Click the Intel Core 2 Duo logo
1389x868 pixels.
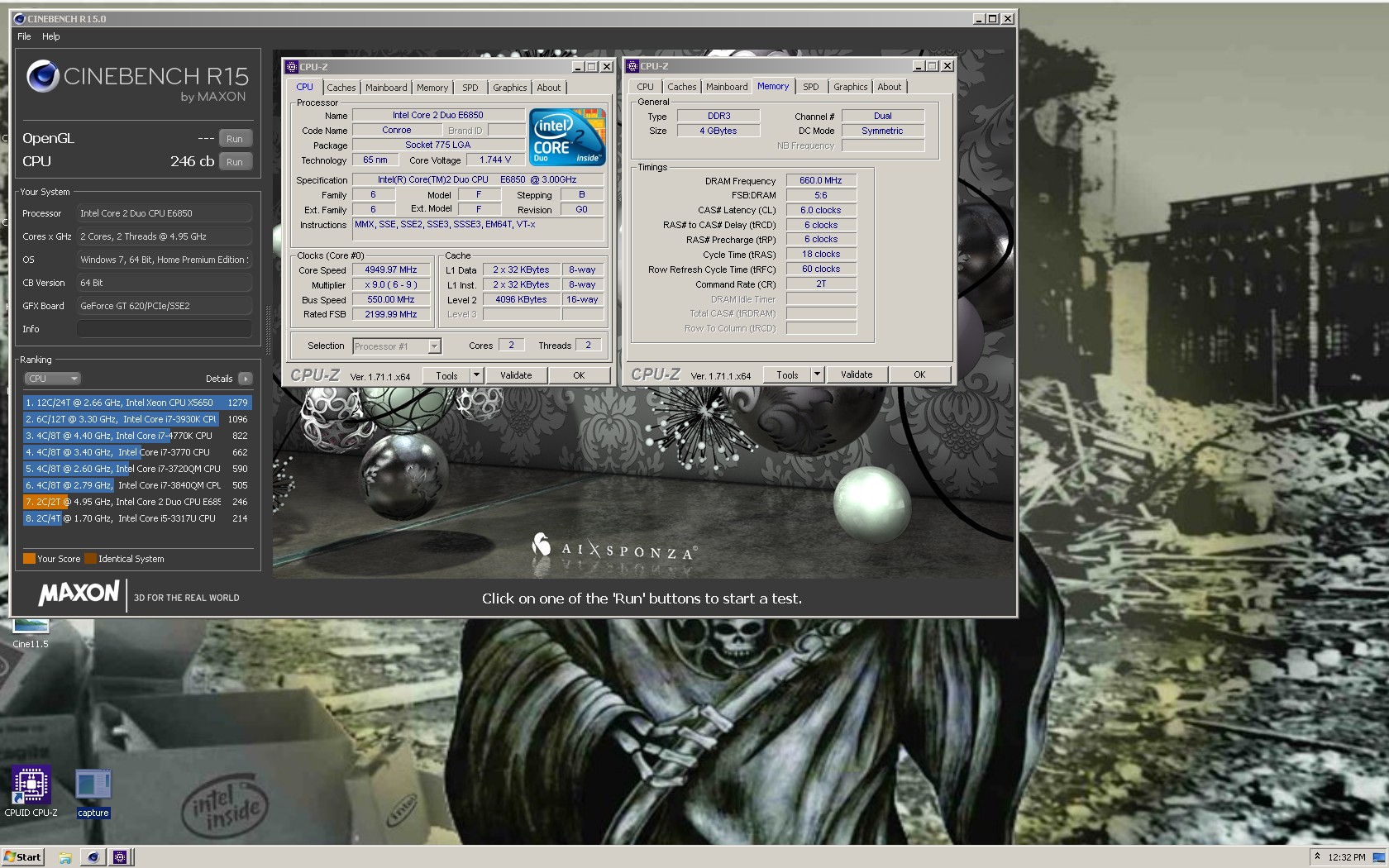pos(567,136)
